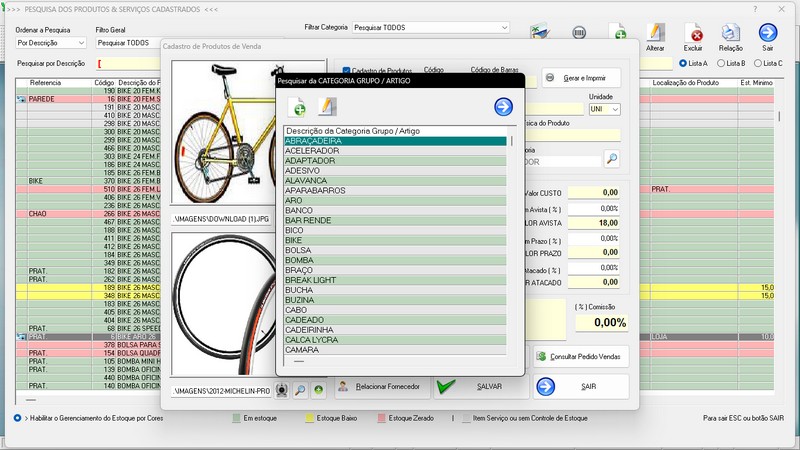This screenshot has width=800, height=450.
Task: Click the Excluir delete icon
Action: tap(694, 34)
